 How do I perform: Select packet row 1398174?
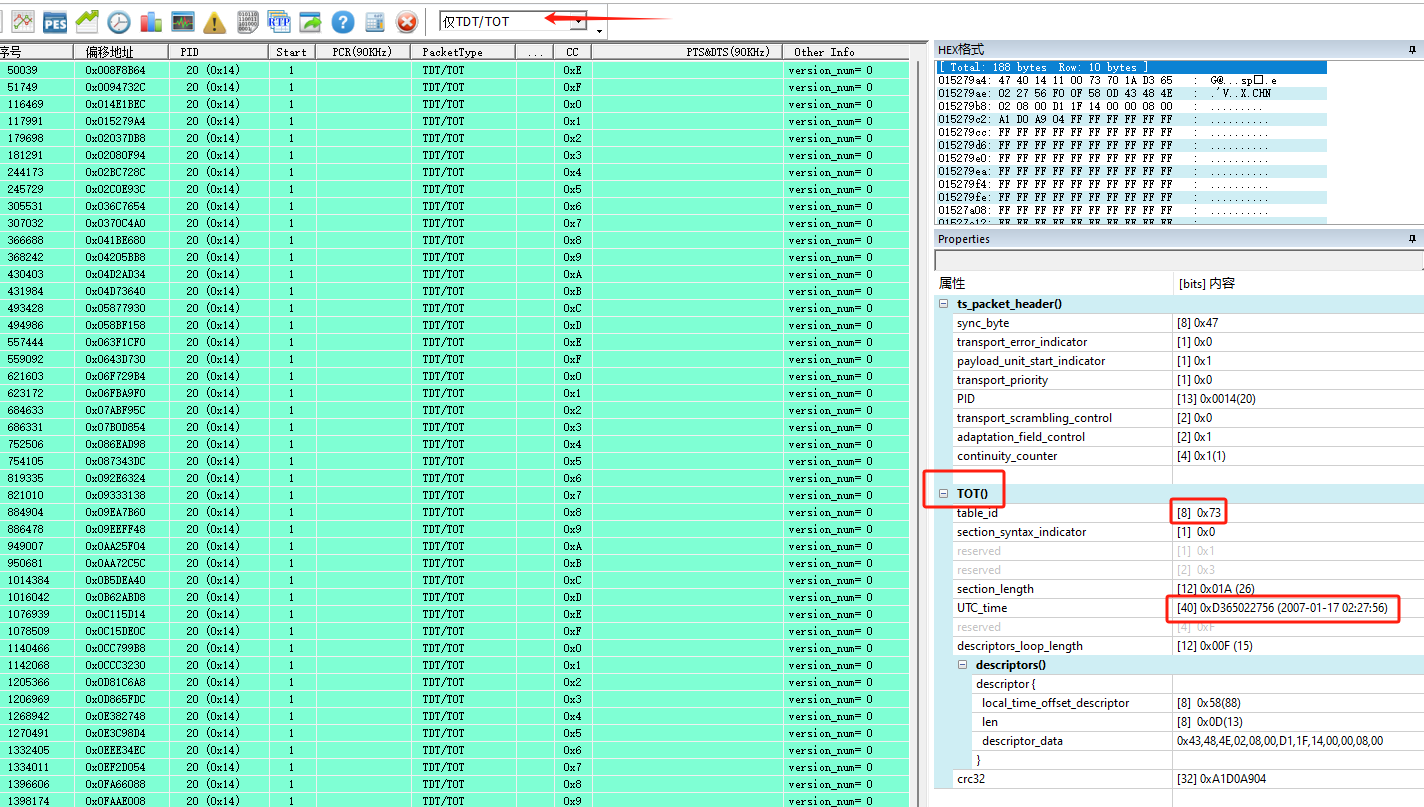pyautogui.click(x=454, y=801)
